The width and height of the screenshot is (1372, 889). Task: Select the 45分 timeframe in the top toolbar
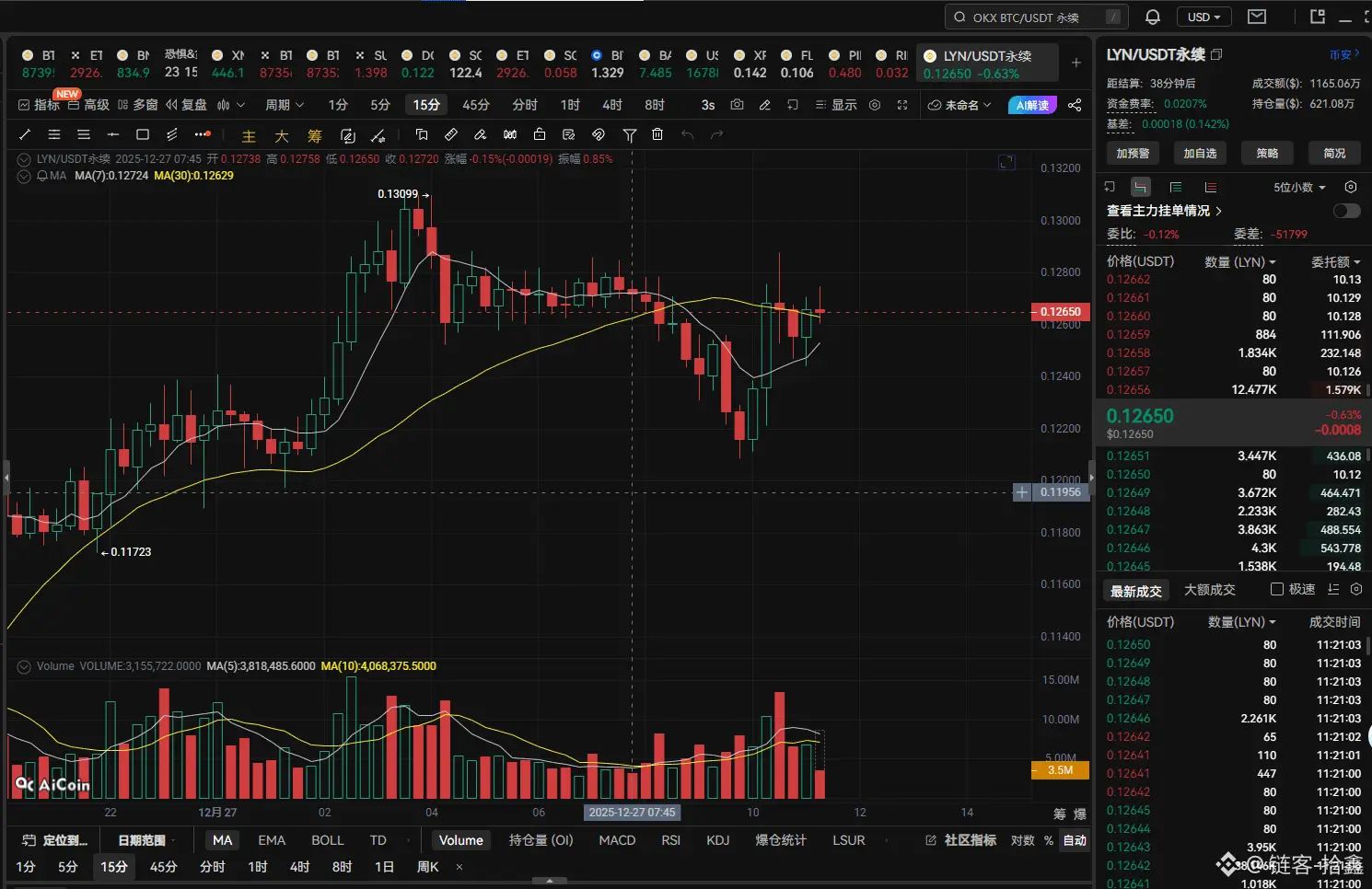click(x=476, y=105)
